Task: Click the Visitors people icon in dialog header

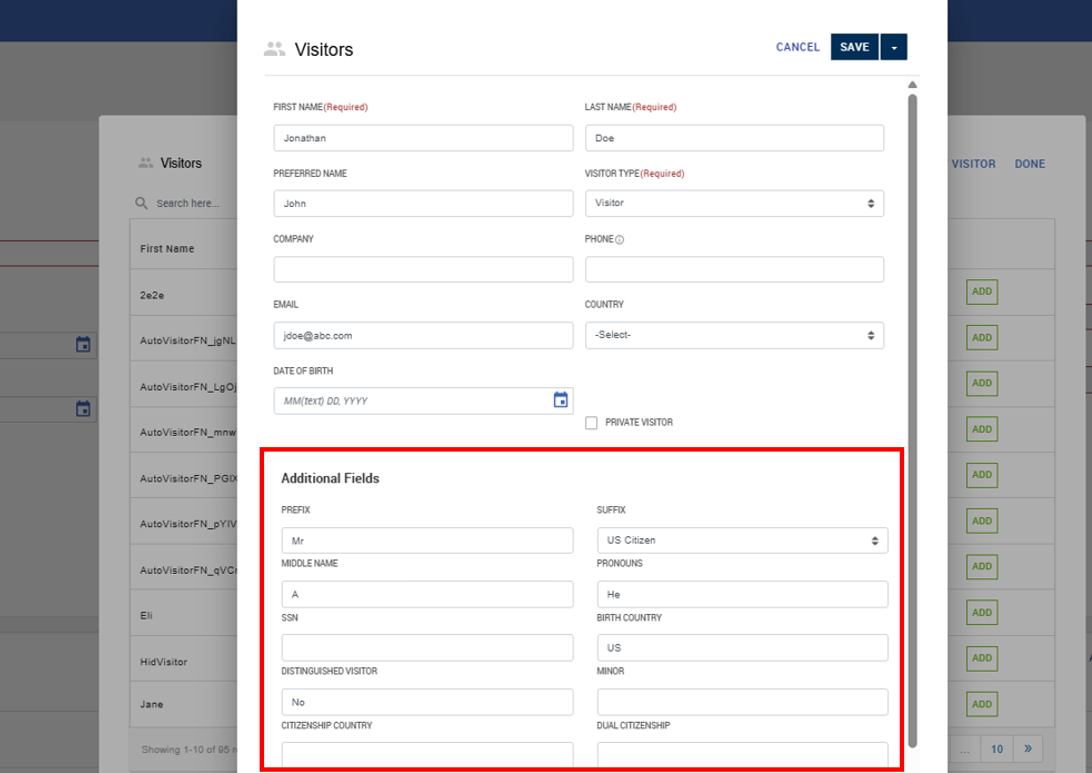Action: [274, 49]
